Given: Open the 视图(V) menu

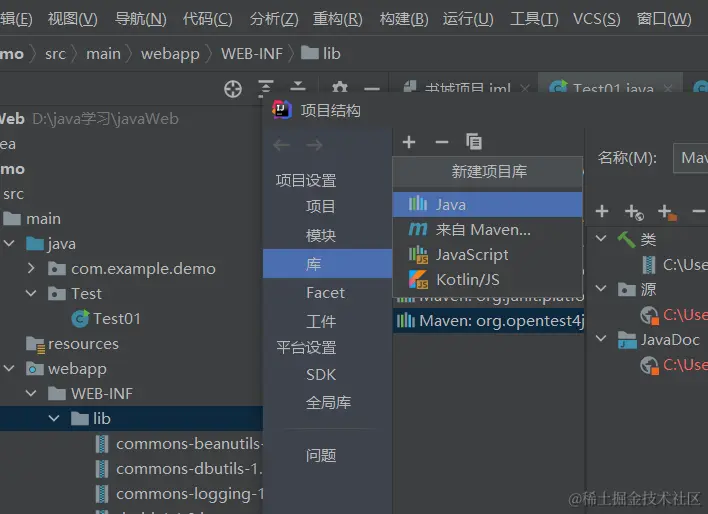Looking at the screenshot, I should pos(72,19).
